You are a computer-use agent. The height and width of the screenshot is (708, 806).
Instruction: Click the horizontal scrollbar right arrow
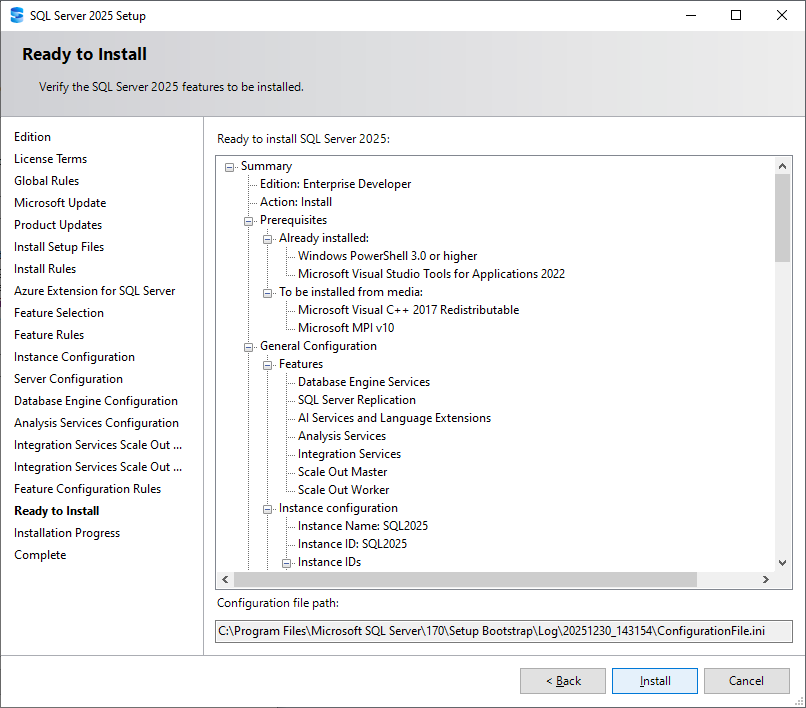[x=766, y=579]
